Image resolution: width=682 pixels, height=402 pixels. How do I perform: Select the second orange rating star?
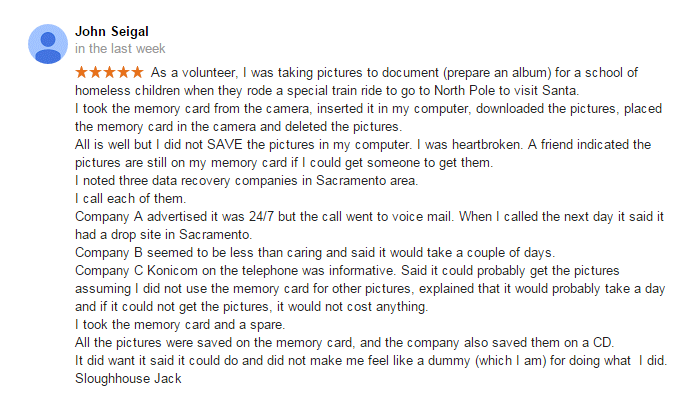[x=95, y=72]
